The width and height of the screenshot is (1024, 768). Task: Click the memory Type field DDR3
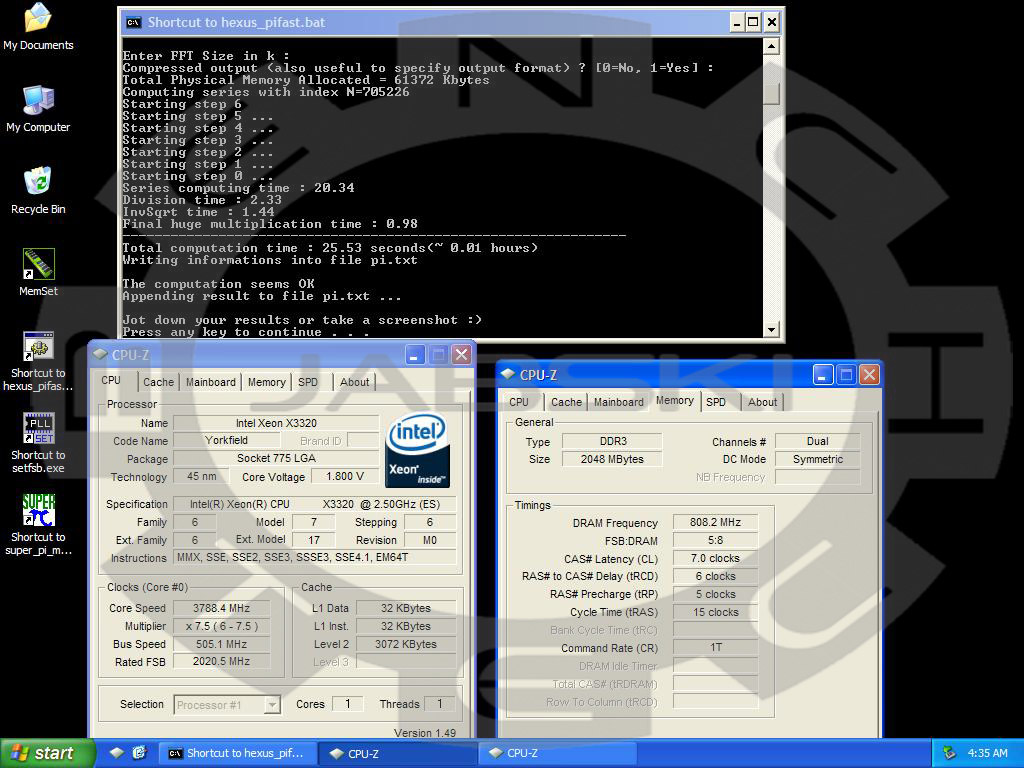point(613,441)
